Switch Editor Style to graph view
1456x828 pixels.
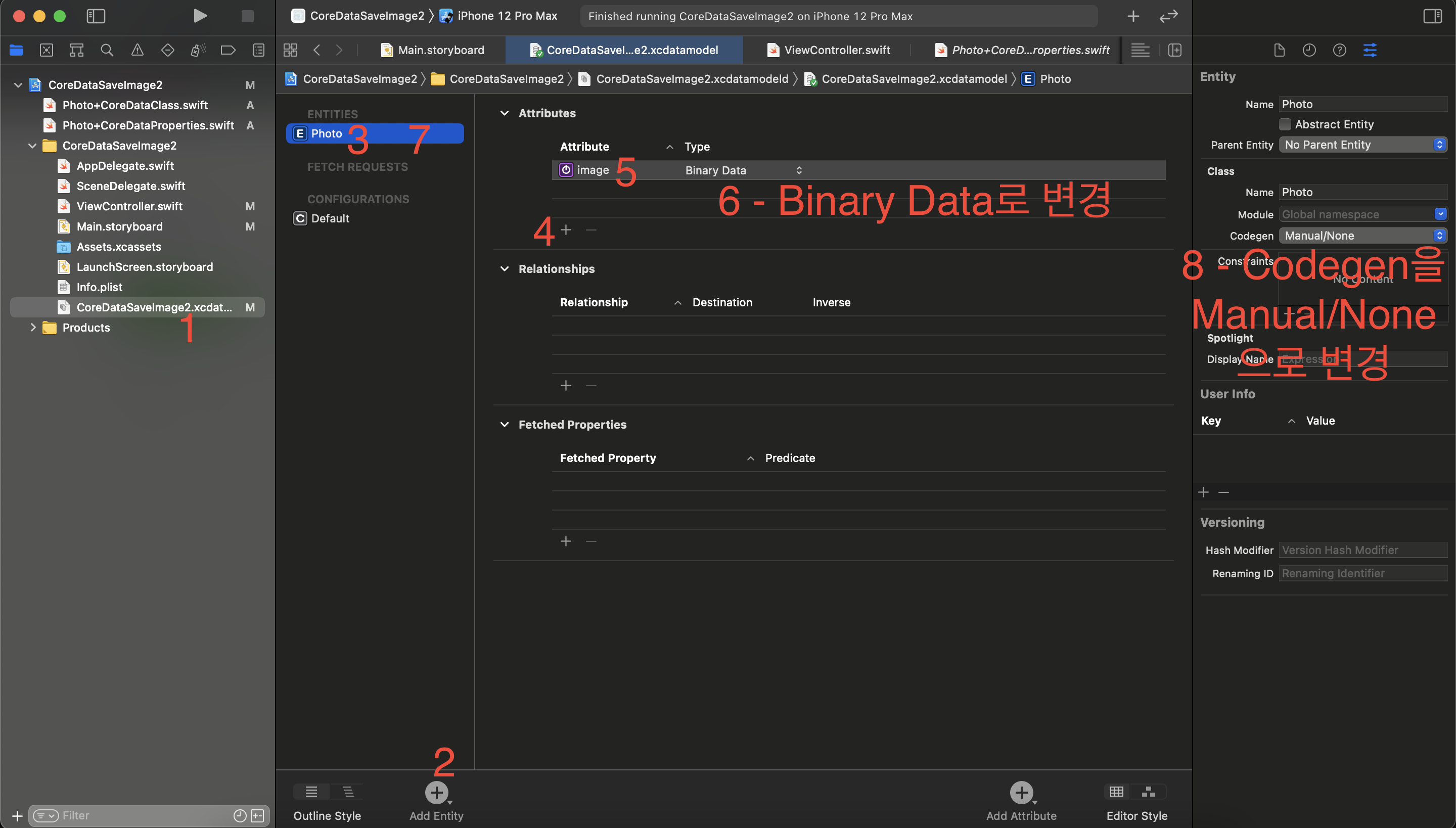click(x=1148, y=792)
